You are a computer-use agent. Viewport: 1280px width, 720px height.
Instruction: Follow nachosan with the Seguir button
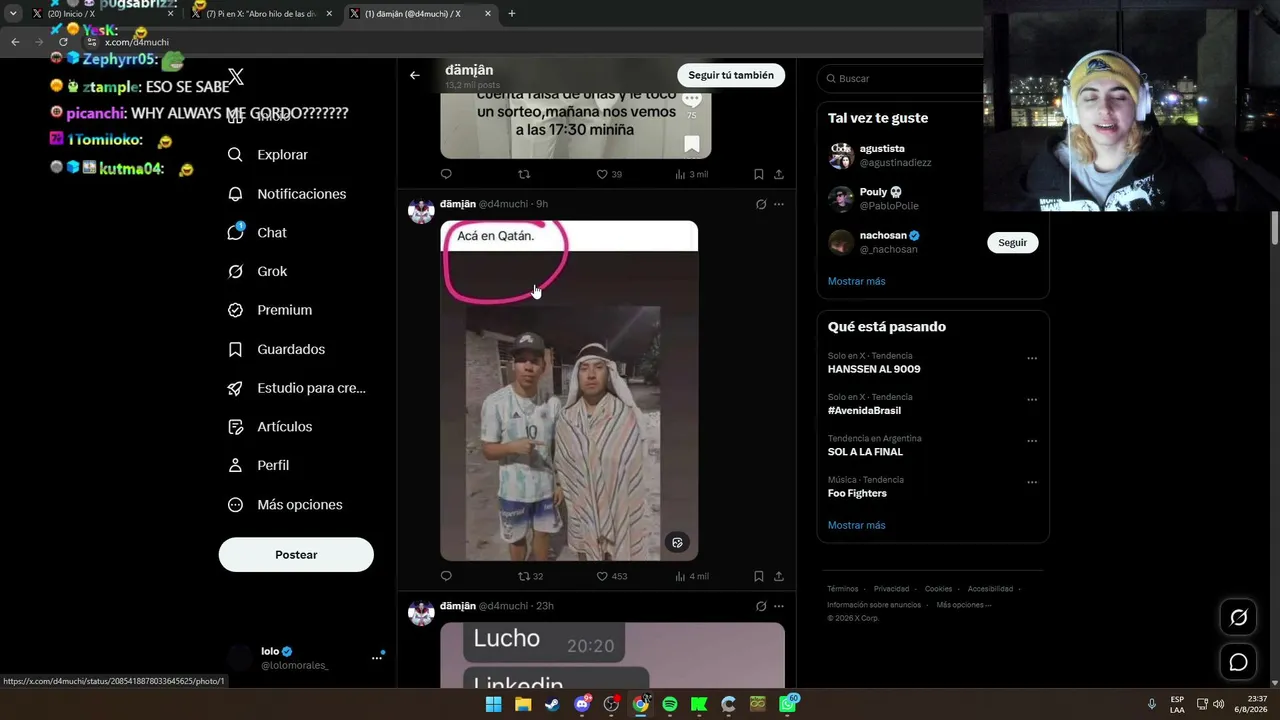[x=1012, y=242]
